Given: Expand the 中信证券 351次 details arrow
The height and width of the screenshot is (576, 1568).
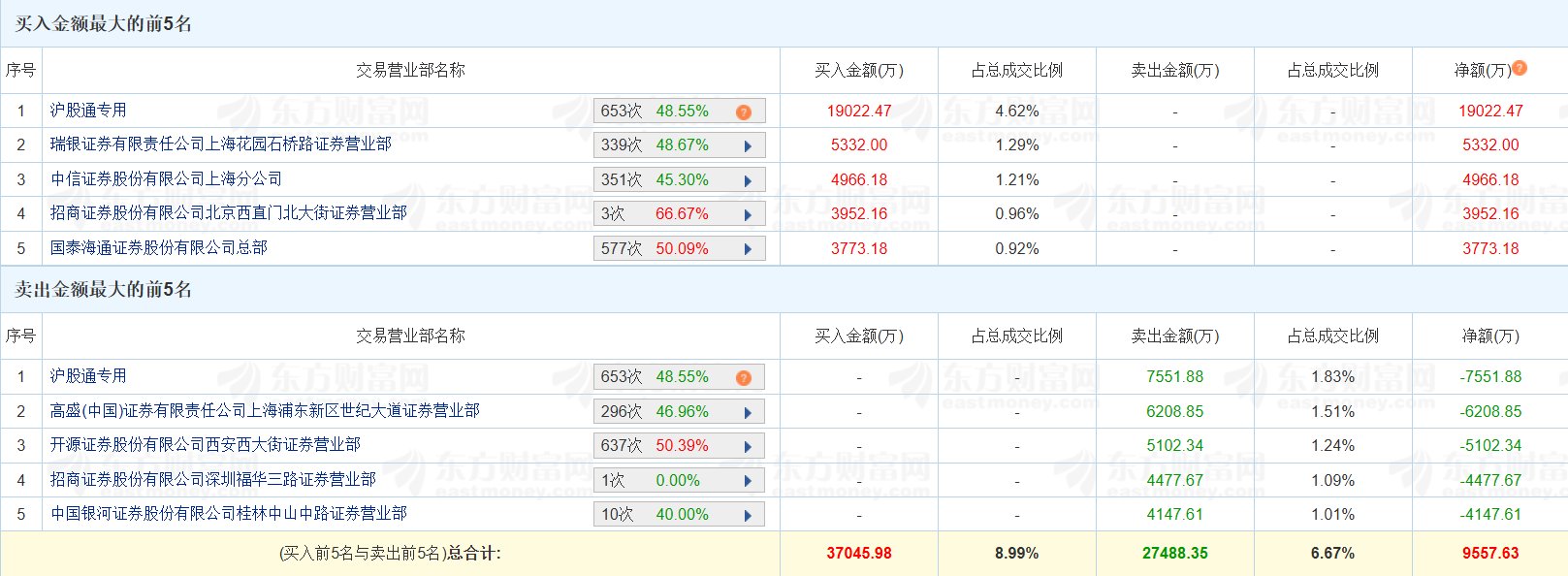Looking at the screenshot, I should coord(748,181).
